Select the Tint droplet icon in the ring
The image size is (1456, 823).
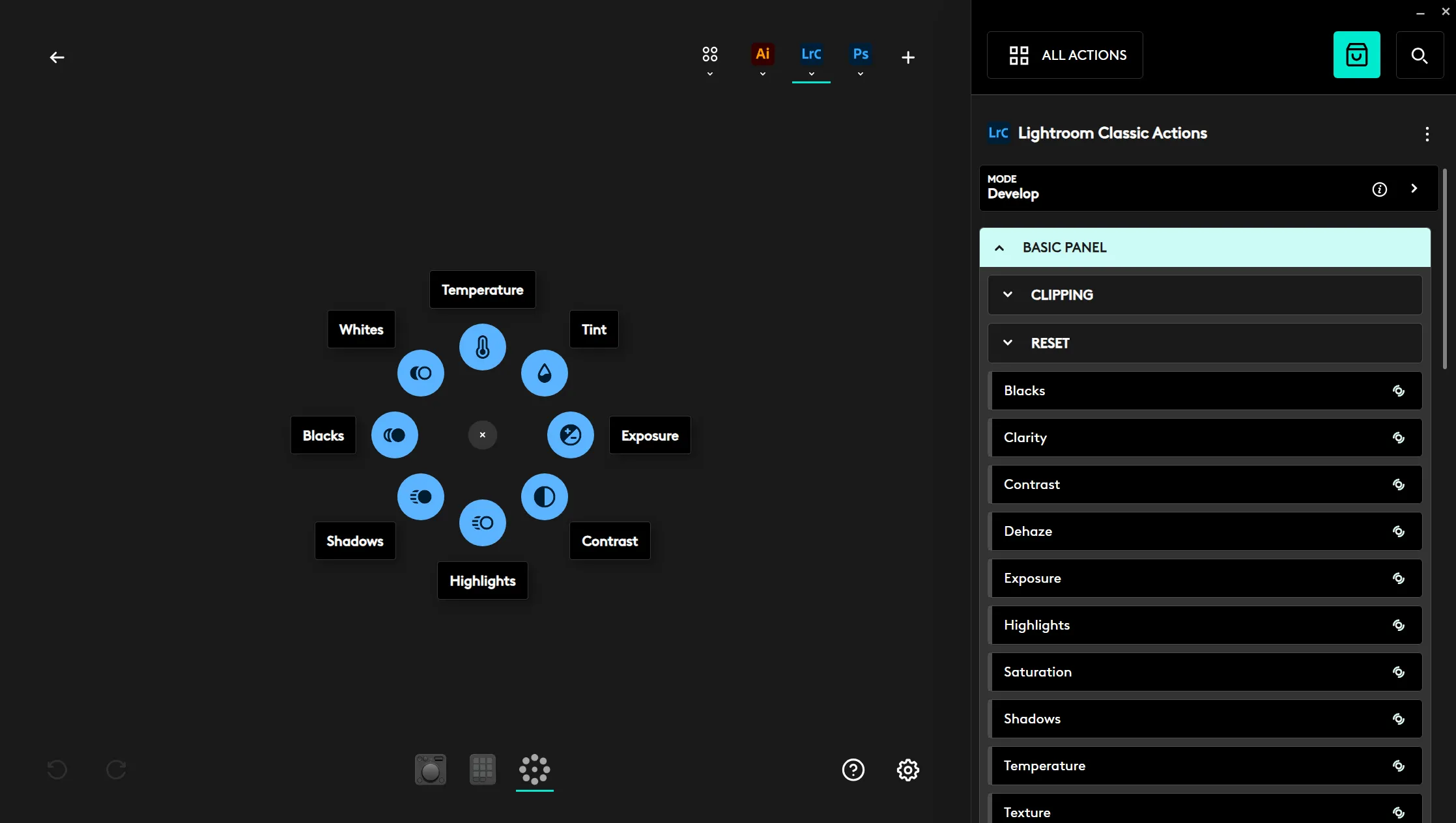coord(545,373)
